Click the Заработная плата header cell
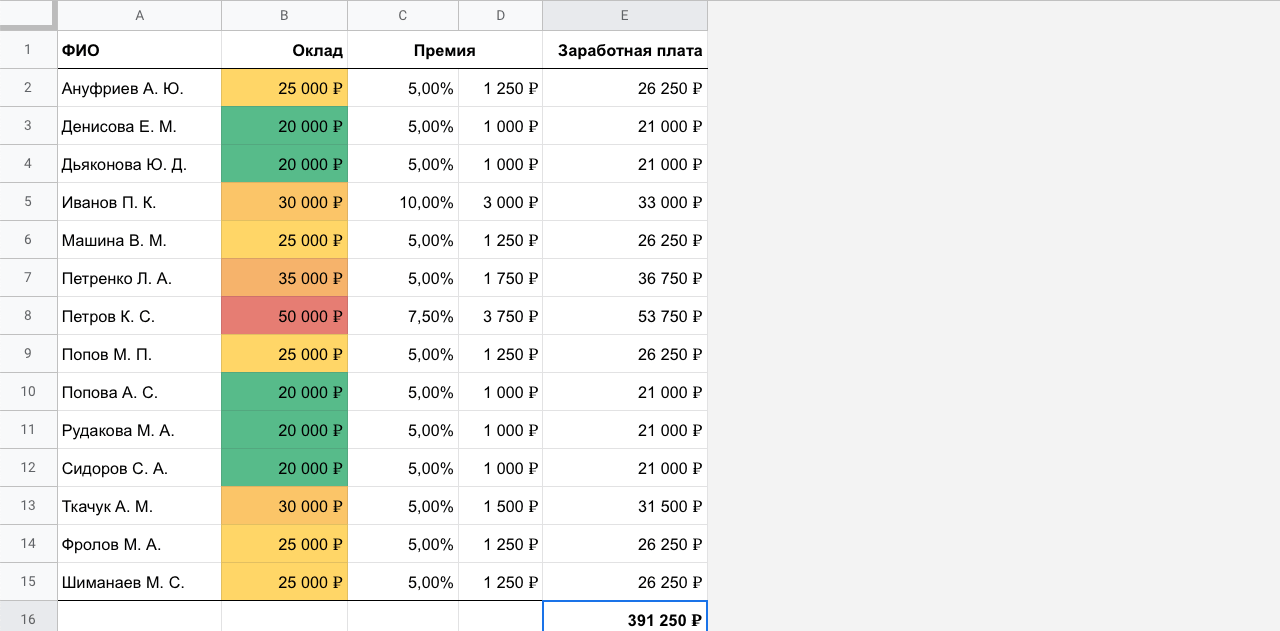The height and width of the screenshot is (631, 1280). coord(625,50)
